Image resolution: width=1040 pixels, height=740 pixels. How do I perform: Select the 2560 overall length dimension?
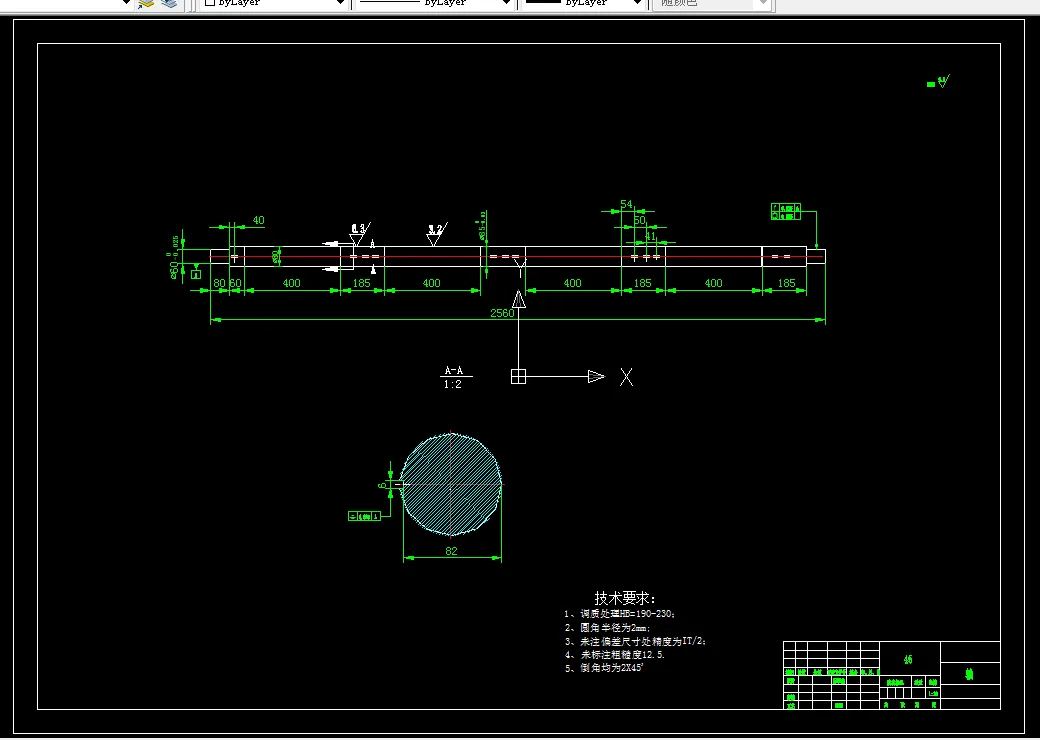click(x=502, y=313)
